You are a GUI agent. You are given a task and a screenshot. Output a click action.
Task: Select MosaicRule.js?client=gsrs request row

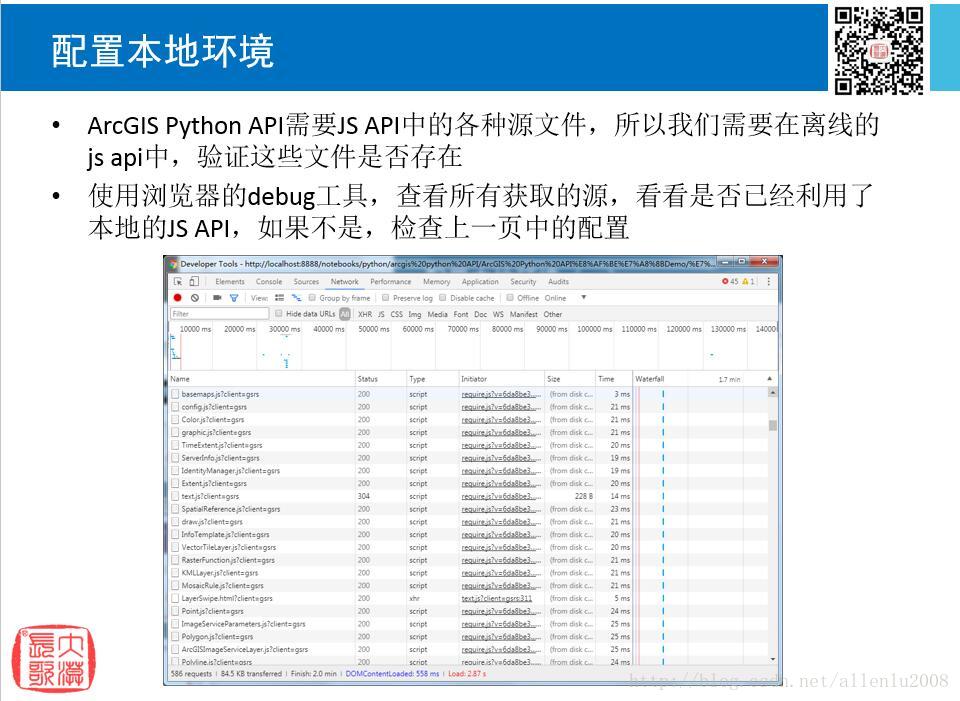(x=467, y=585)
